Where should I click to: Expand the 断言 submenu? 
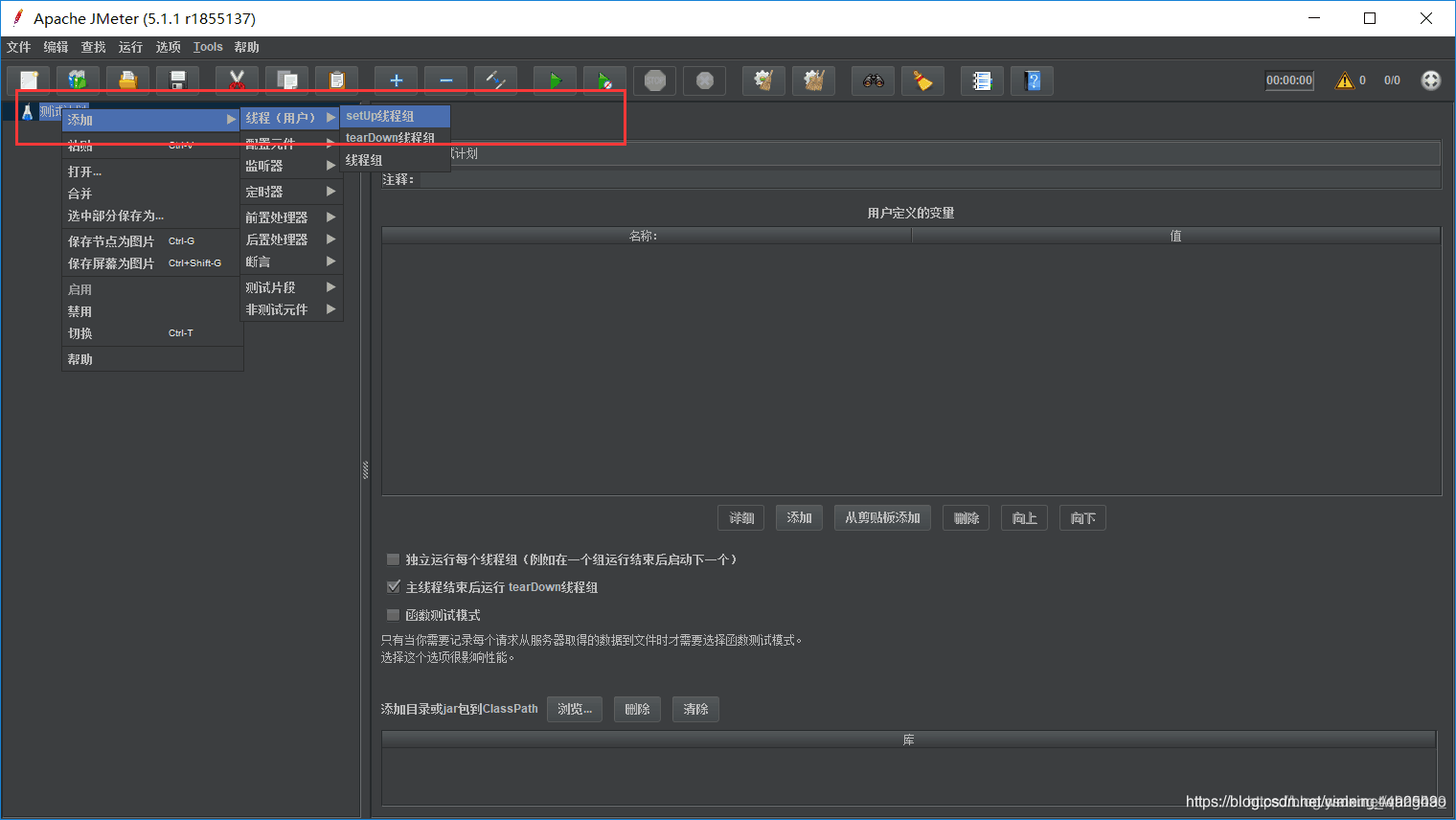pos(291,262)
